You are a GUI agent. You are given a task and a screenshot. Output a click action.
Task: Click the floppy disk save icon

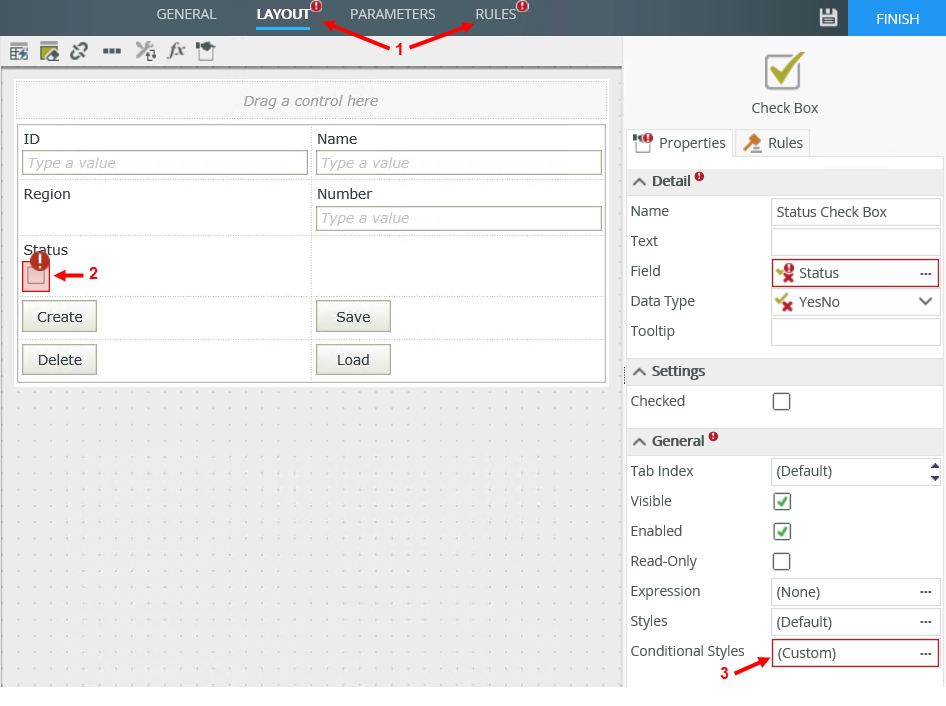point(828,17)
